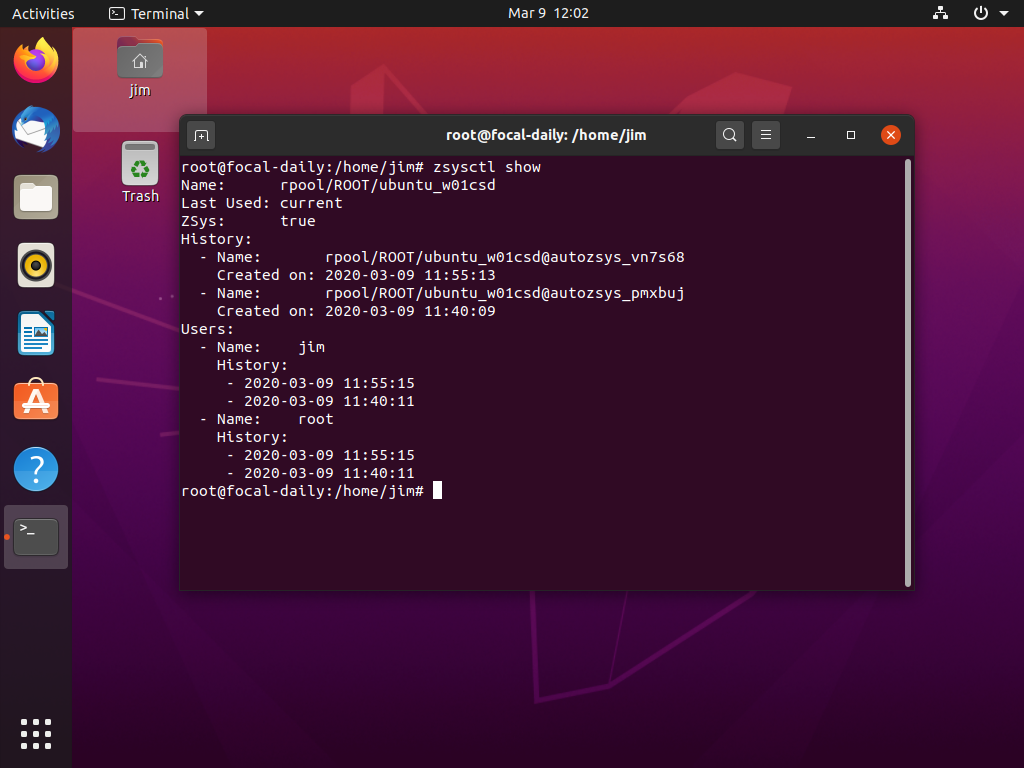Open Ubuntu Software store
The image size is (1024, 768).
tap(35, 400)
